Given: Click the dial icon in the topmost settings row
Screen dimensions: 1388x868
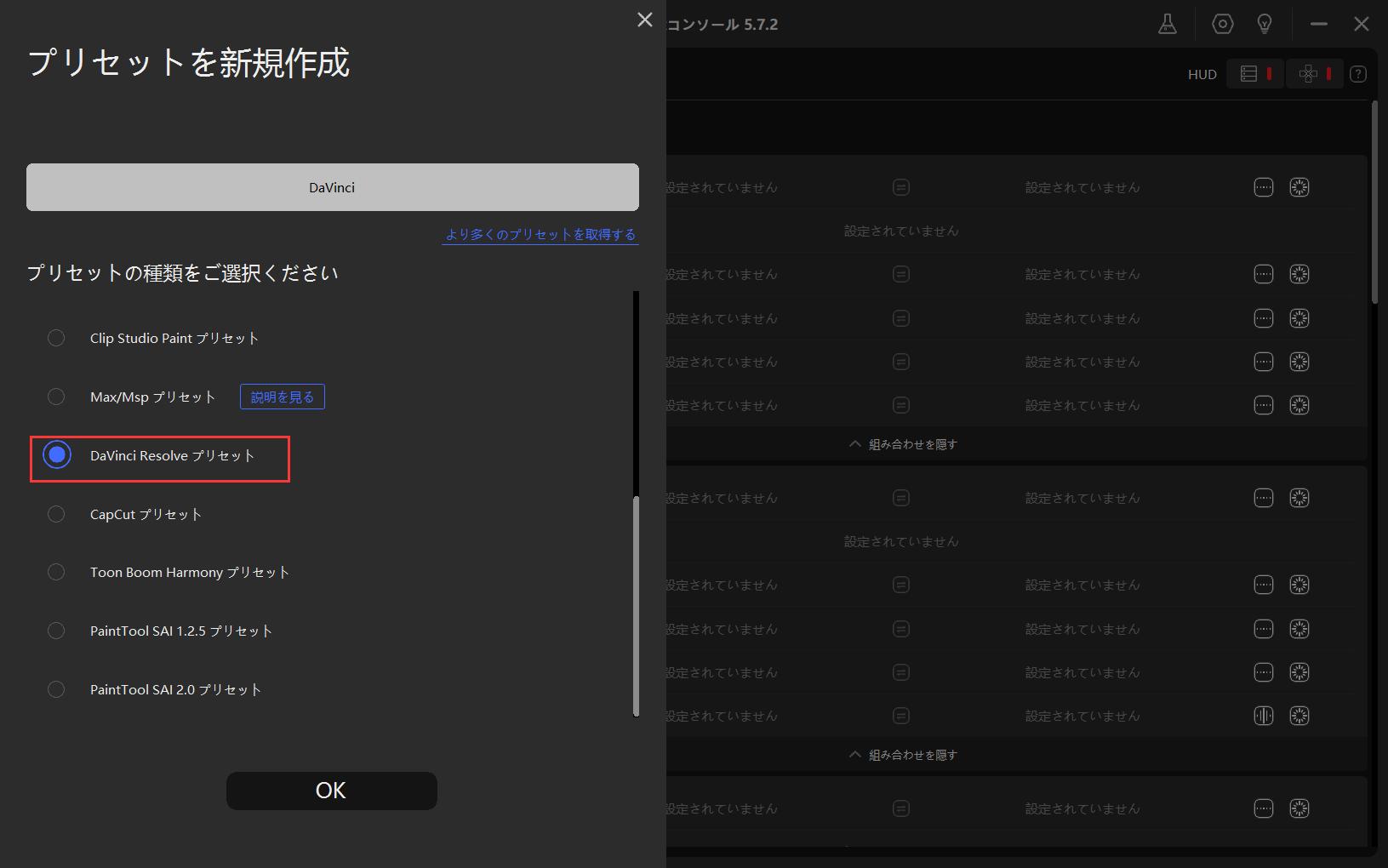Looking at the screenshot, I should coord(1299,187).
